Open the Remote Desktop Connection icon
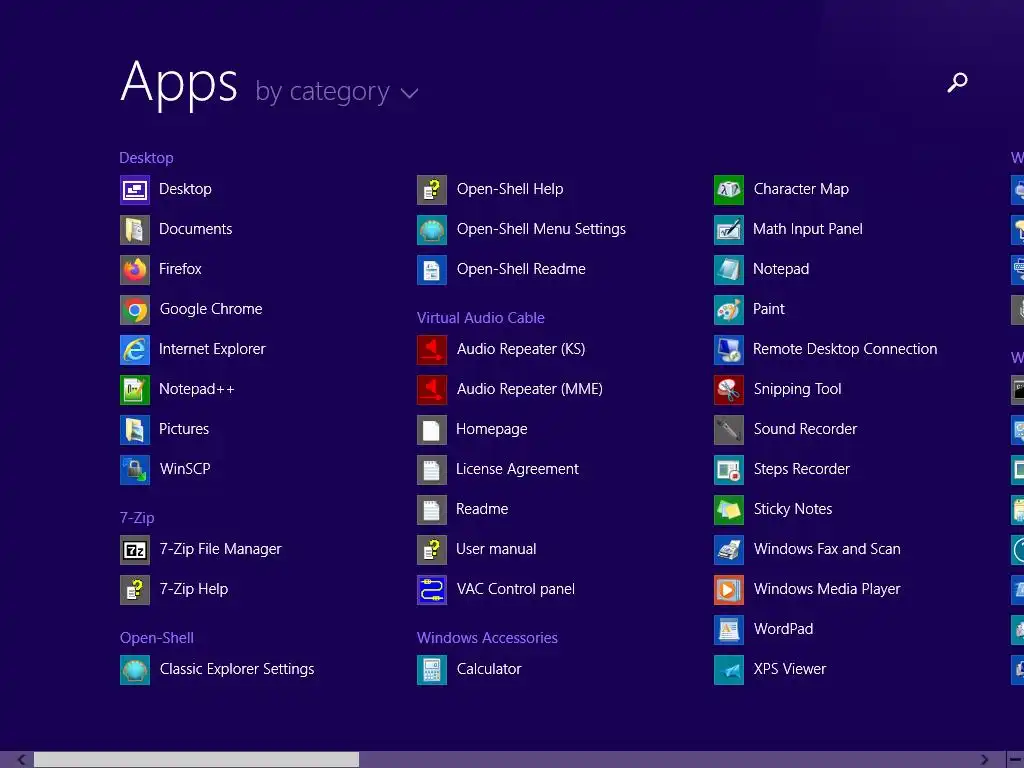The width and height of the screenshot is (1024, 768). (729, 350)
